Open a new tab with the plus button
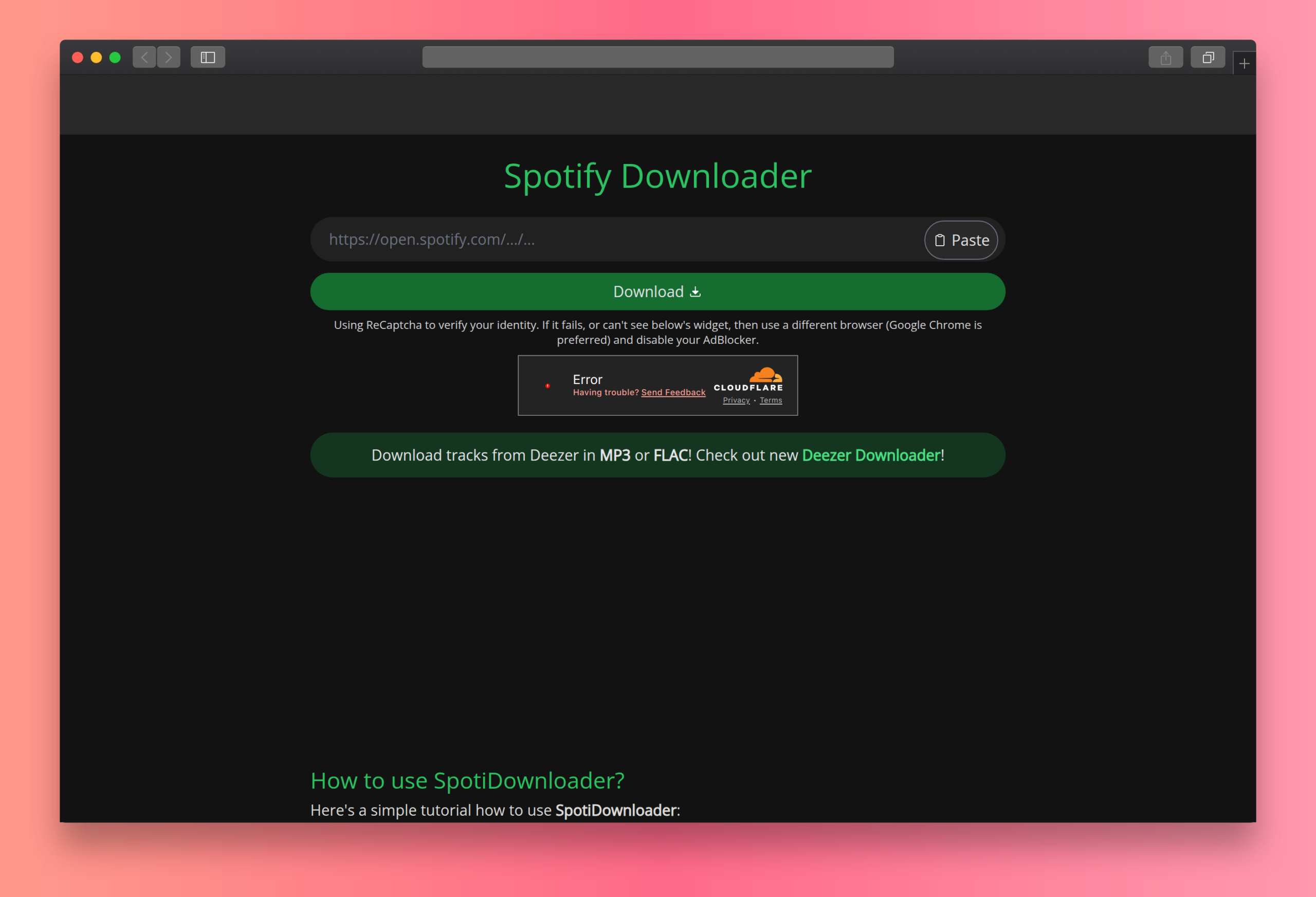Screen dimensions: 1316x897 pyautogui.click(x=1244, y=63)
